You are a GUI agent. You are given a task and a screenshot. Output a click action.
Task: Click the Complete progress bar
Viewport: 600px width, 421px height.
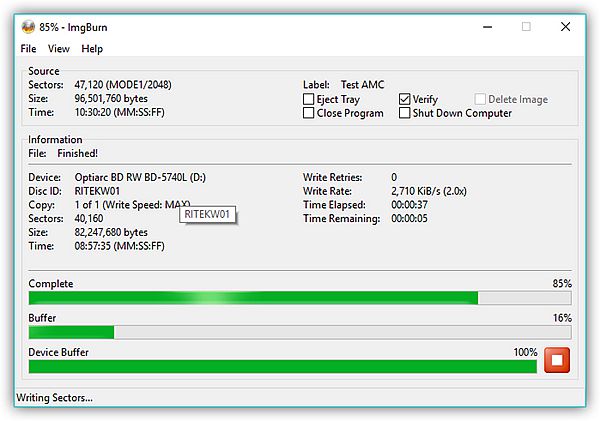(x=299, y=298)
